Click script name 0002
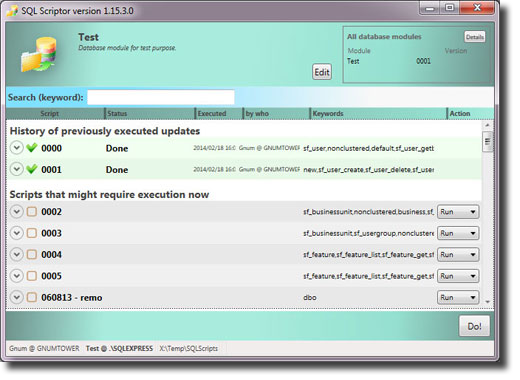 [51, 212]
